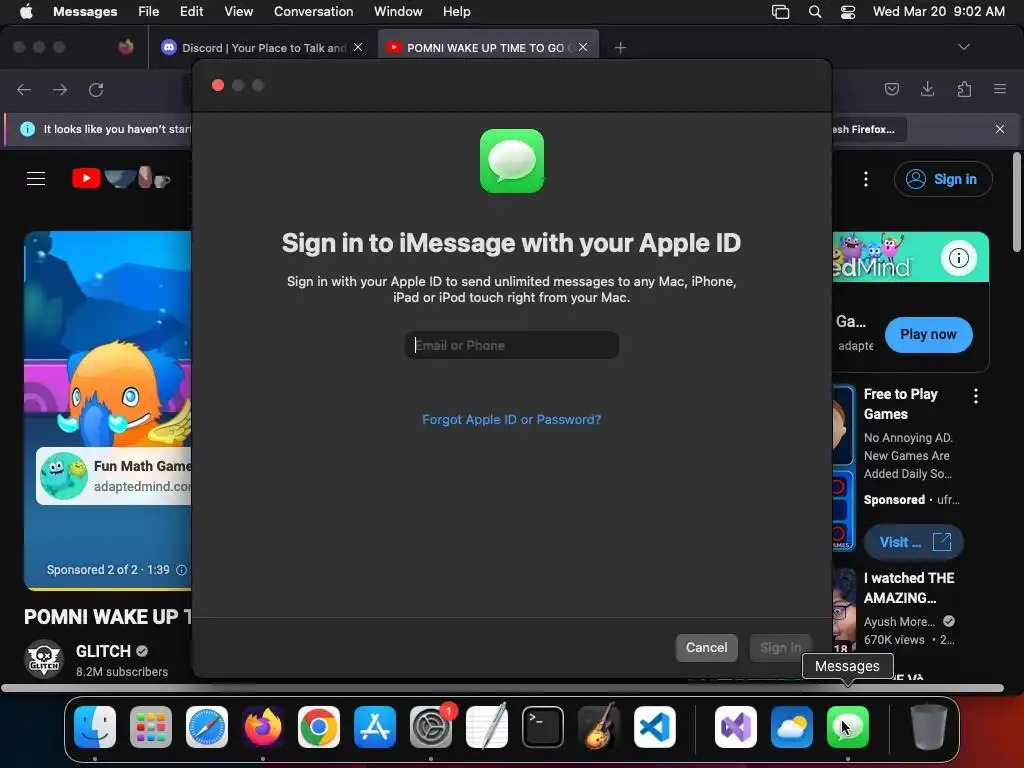Click YouTube Sign in button
Image resolution: width=1024 pixels, height=768 pixels.
[x=943, y=179]
